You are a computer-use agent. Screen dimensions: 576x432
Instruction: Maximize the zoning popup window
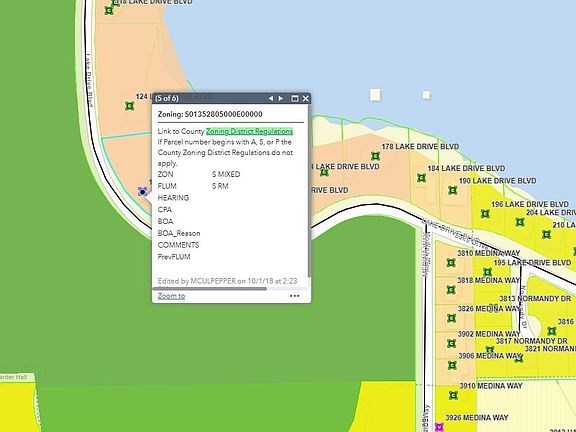295,98
